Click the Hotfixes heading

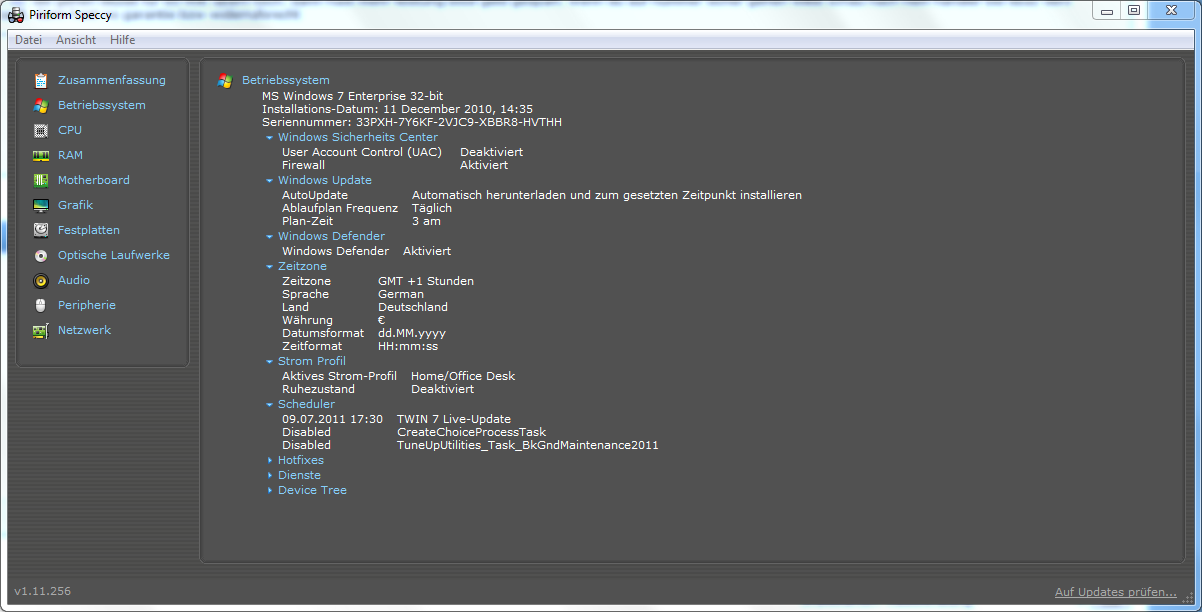pos(301,460)
